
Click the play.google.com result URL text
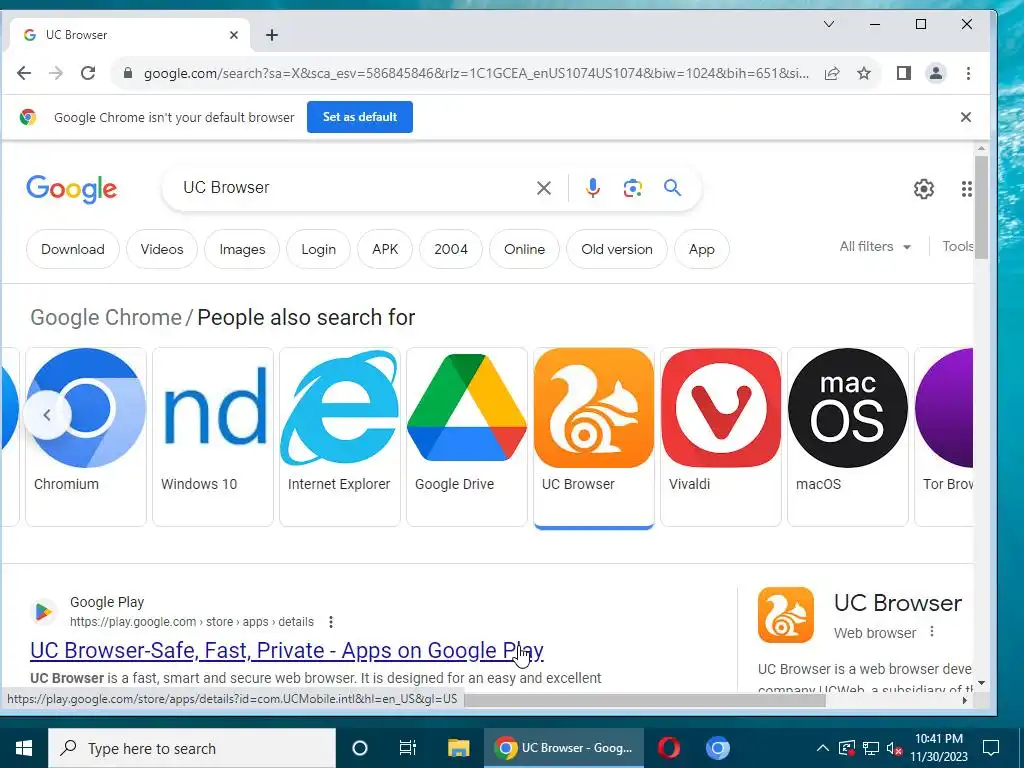point(192,622)
